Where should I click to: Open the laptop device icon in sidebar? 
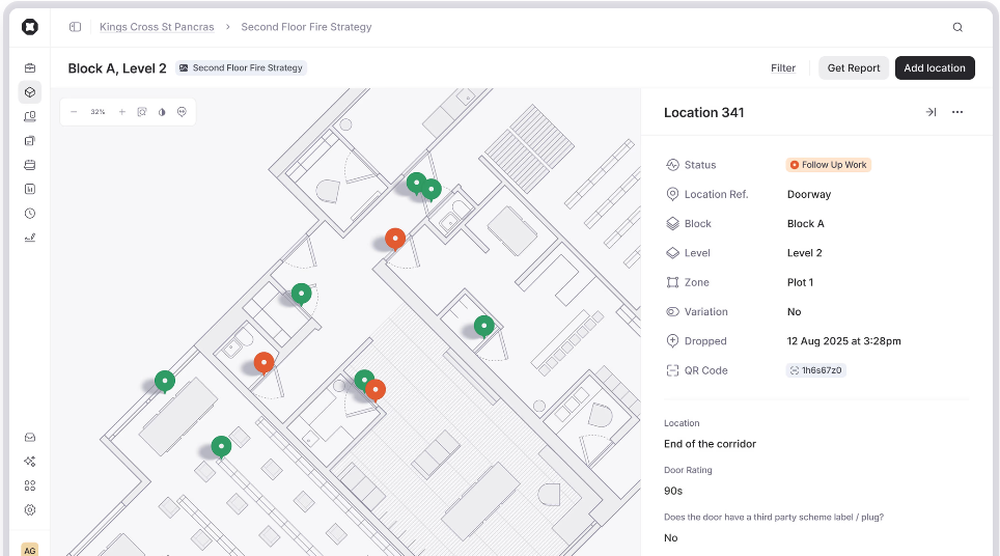pos(30,117)
